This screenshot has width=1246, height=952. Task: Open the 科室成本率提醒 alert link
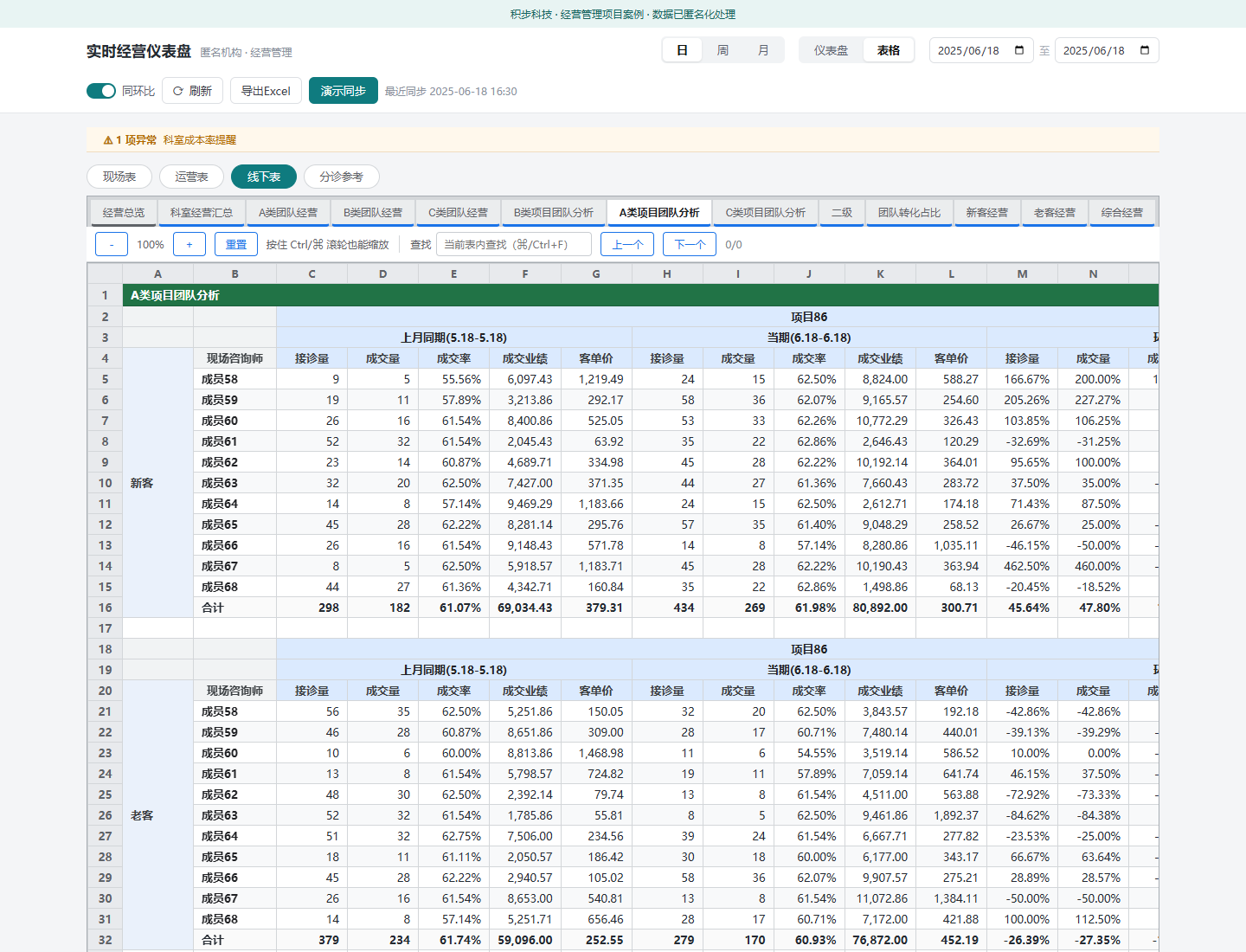[200, 140]
